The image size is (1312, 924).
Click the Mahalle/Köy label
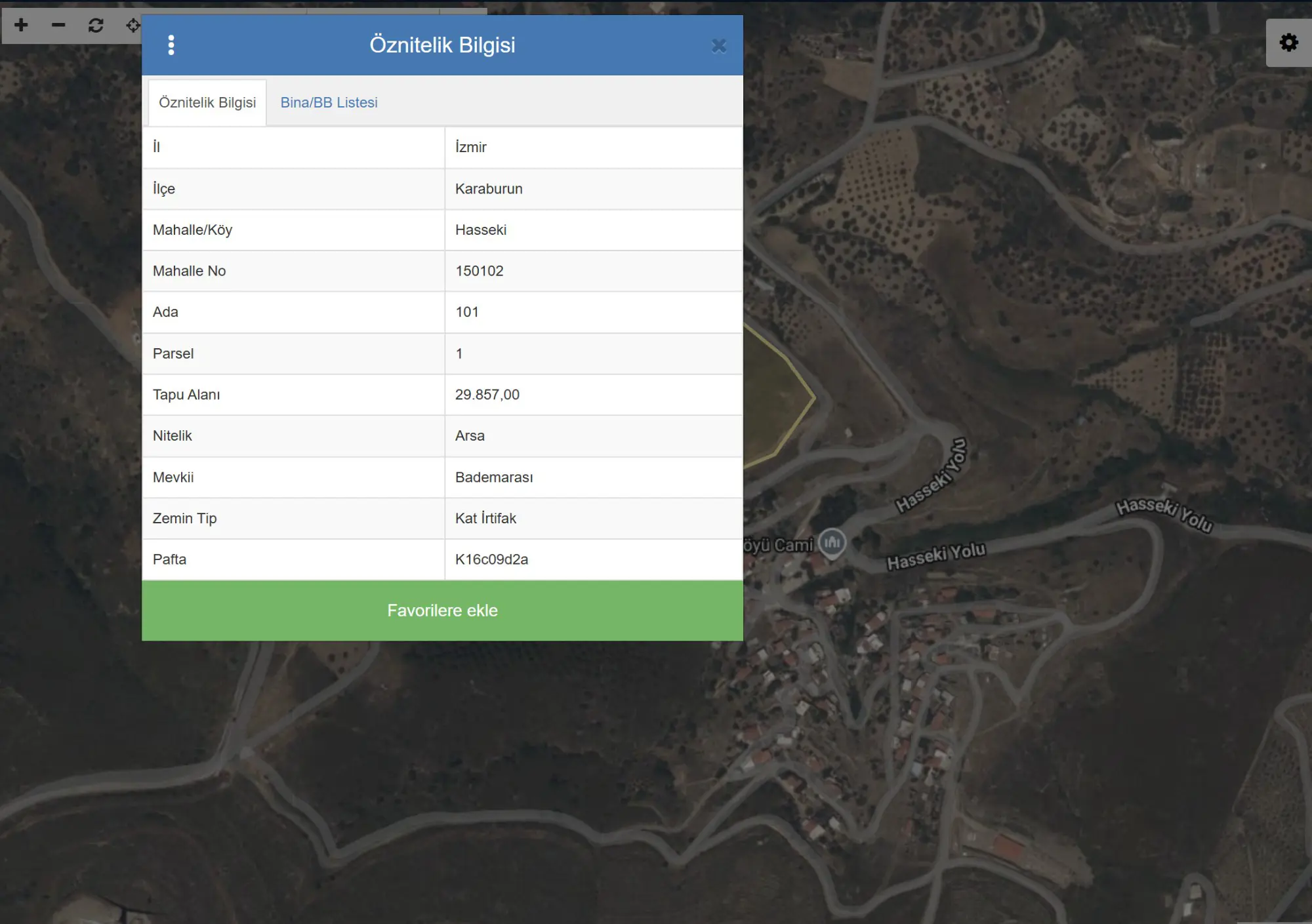coord(192,230)
